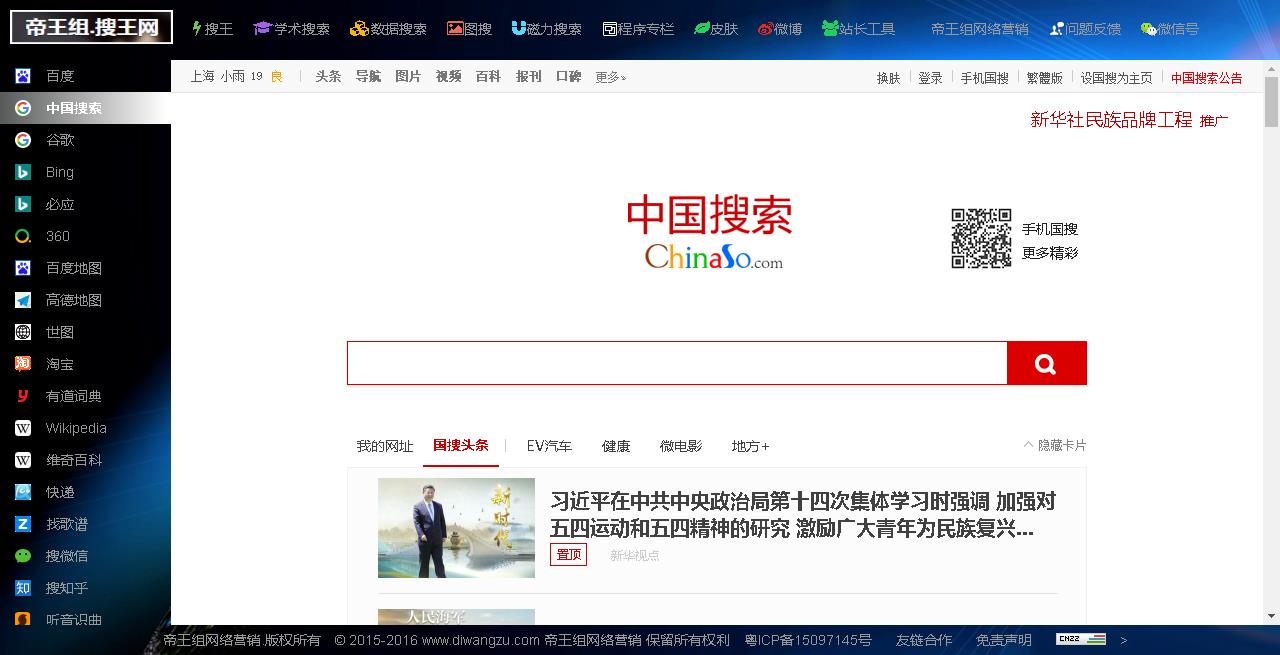Open 中国搜索公告 link

coord(1207,78)
